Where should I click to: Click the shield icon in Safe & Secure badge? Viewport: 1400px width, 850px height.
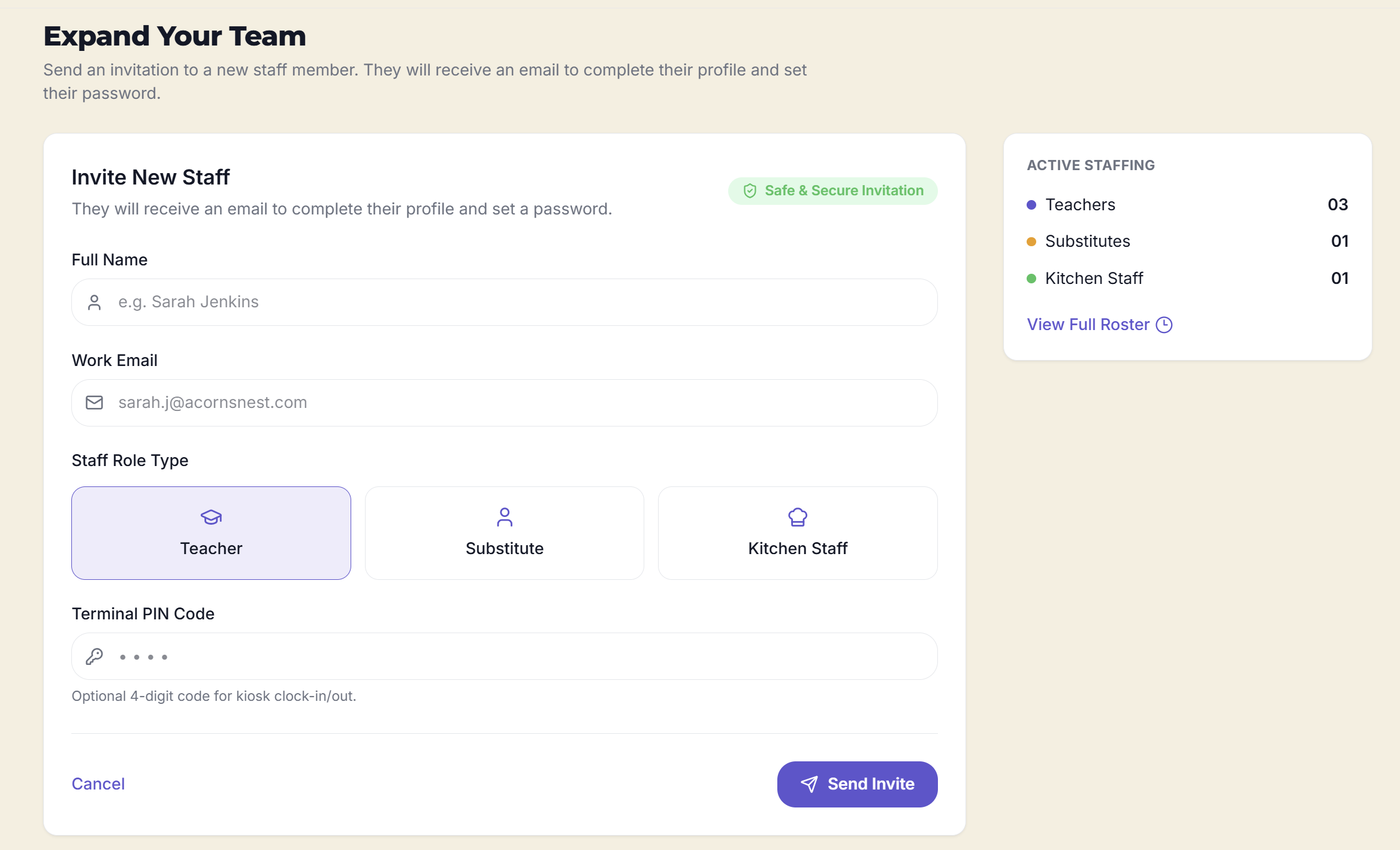(750, 191)
